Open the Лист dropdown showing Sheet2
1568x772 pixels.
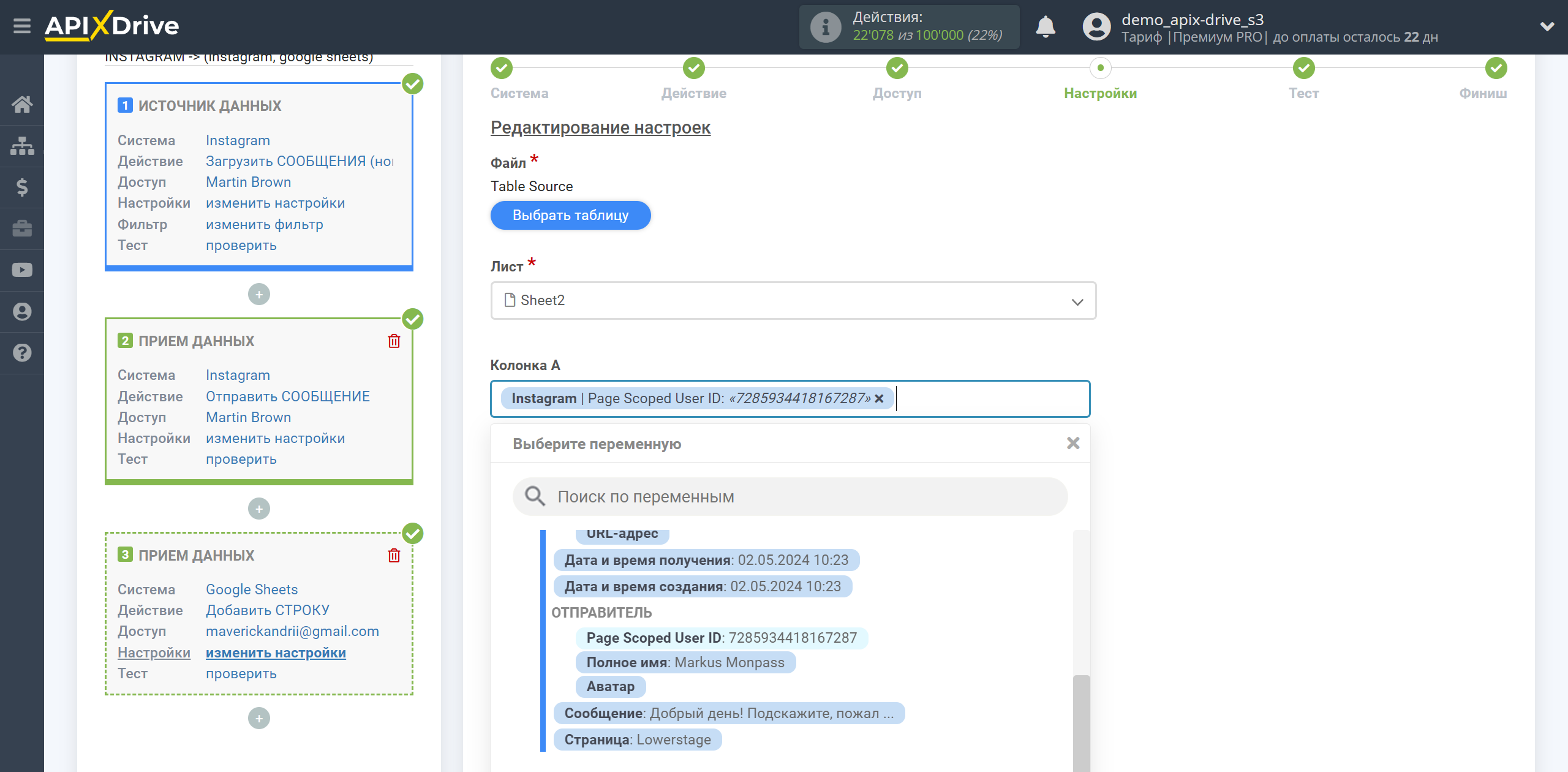[x=793, y=301]
